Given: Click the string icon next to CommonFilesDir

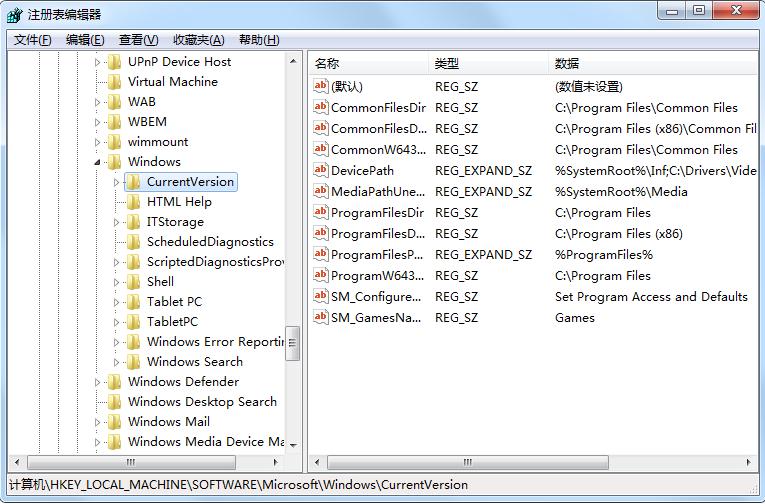Looking at the screenshot, I should tap(321, 107).
